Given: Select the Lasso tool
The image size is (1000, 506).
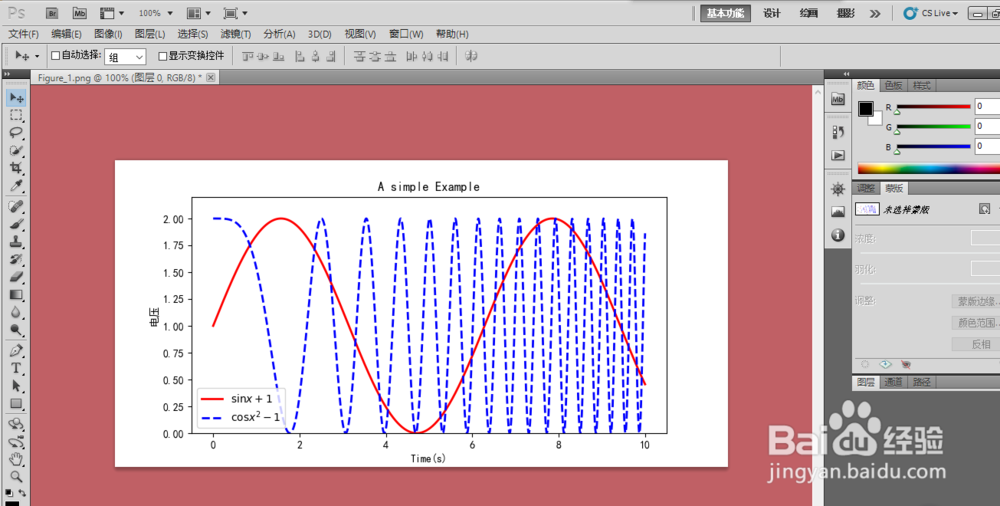Looking at the screenshot, I should (x=17, y=133).
